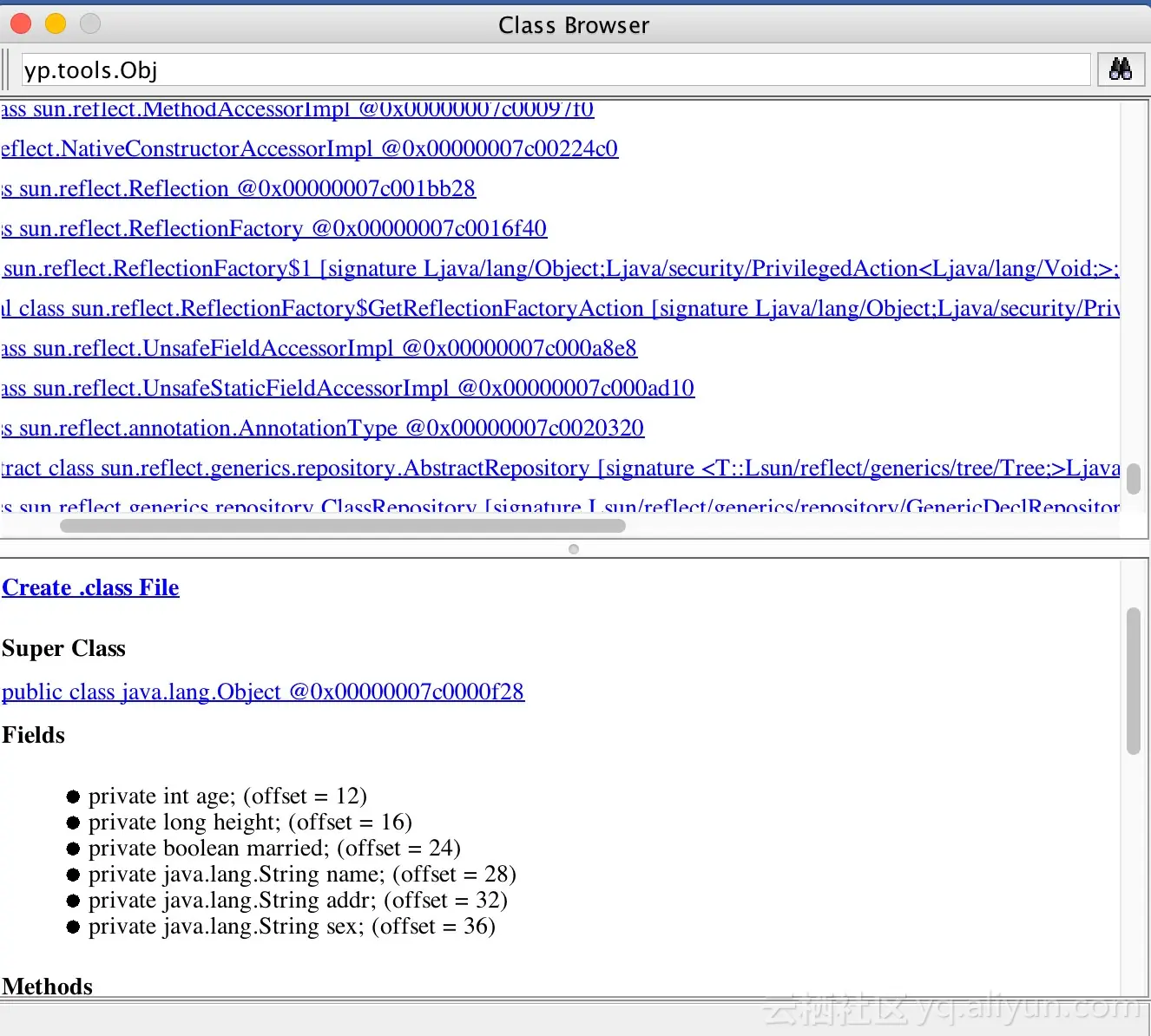The width and height of the screenshot is (1151, 1036).
Task: Open the java.lang.Object super class link
Action: pyautogui.click(x=263, y=692)
